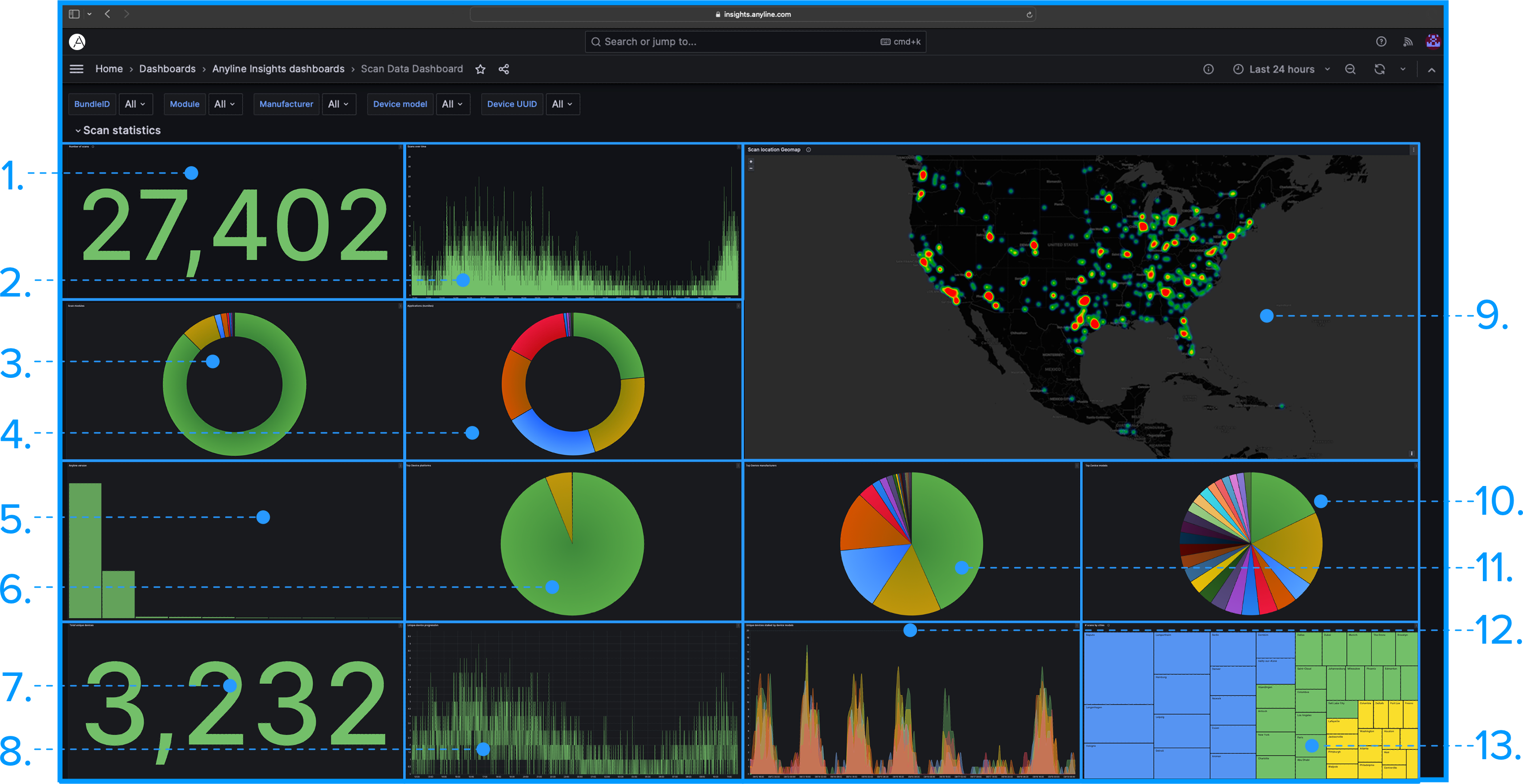Open the user avatar profile menu
Viewport: 1523px width, 784px height.
[x=1433, y=41]
